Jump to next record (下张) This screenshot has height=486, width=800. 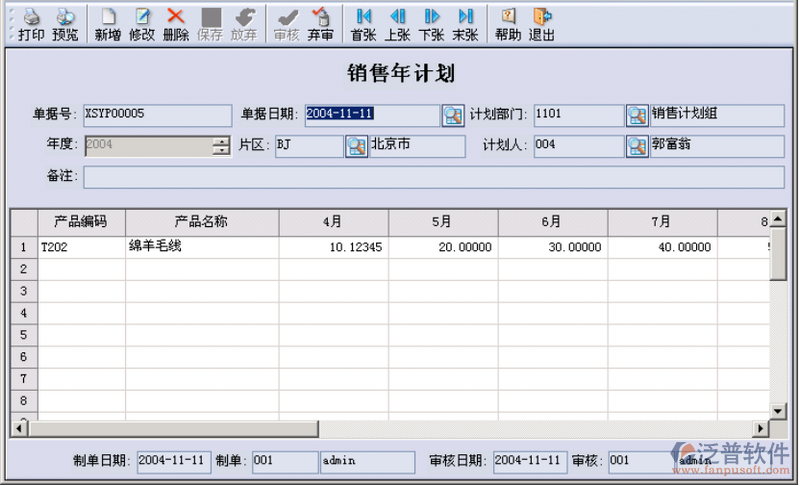pos(432,24)
